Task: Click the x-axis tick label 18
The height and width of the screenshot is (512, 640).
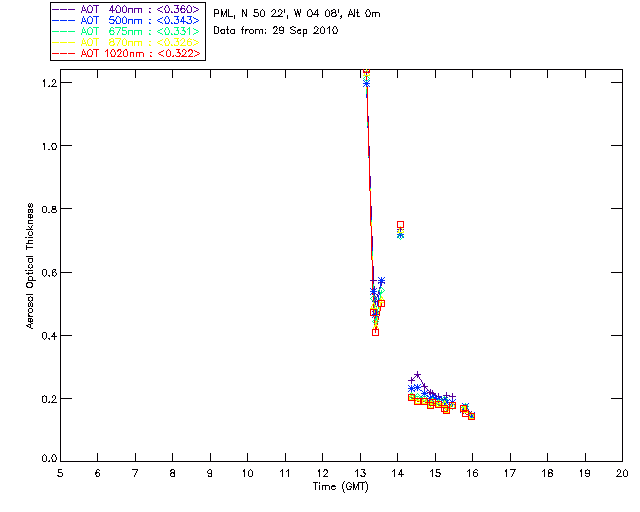Action: point(547,473)
